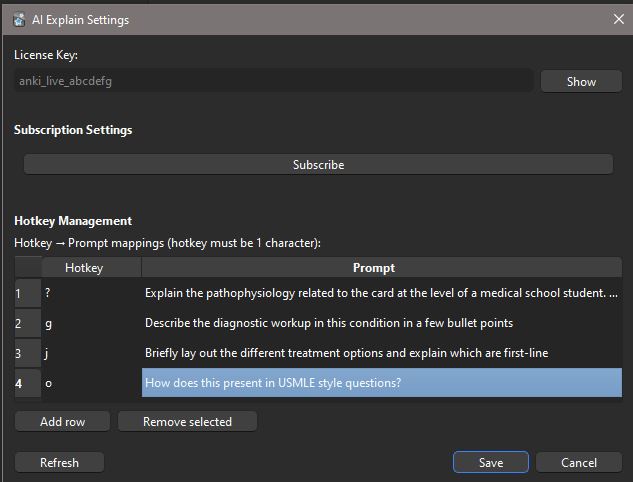Select the hotkey cell containing "g"
Image resolution: width=633 pixels, height=482 pixels.
[x=91, y=323]
